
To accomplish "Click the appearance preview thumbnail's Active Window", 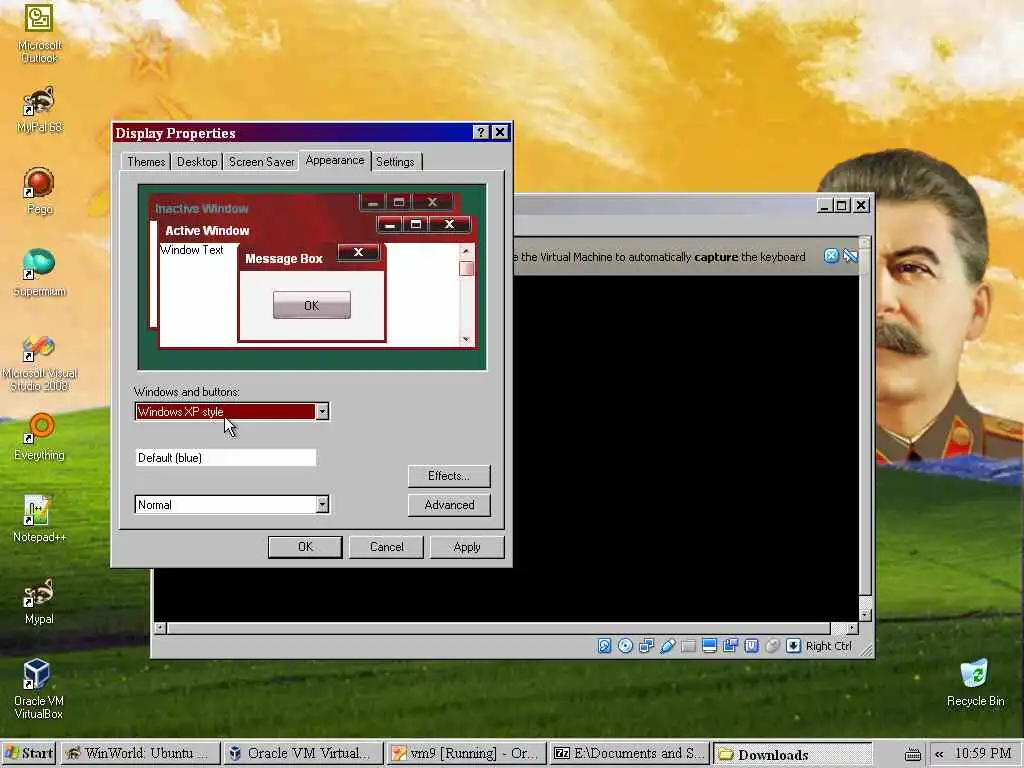I will pos(207,231).
